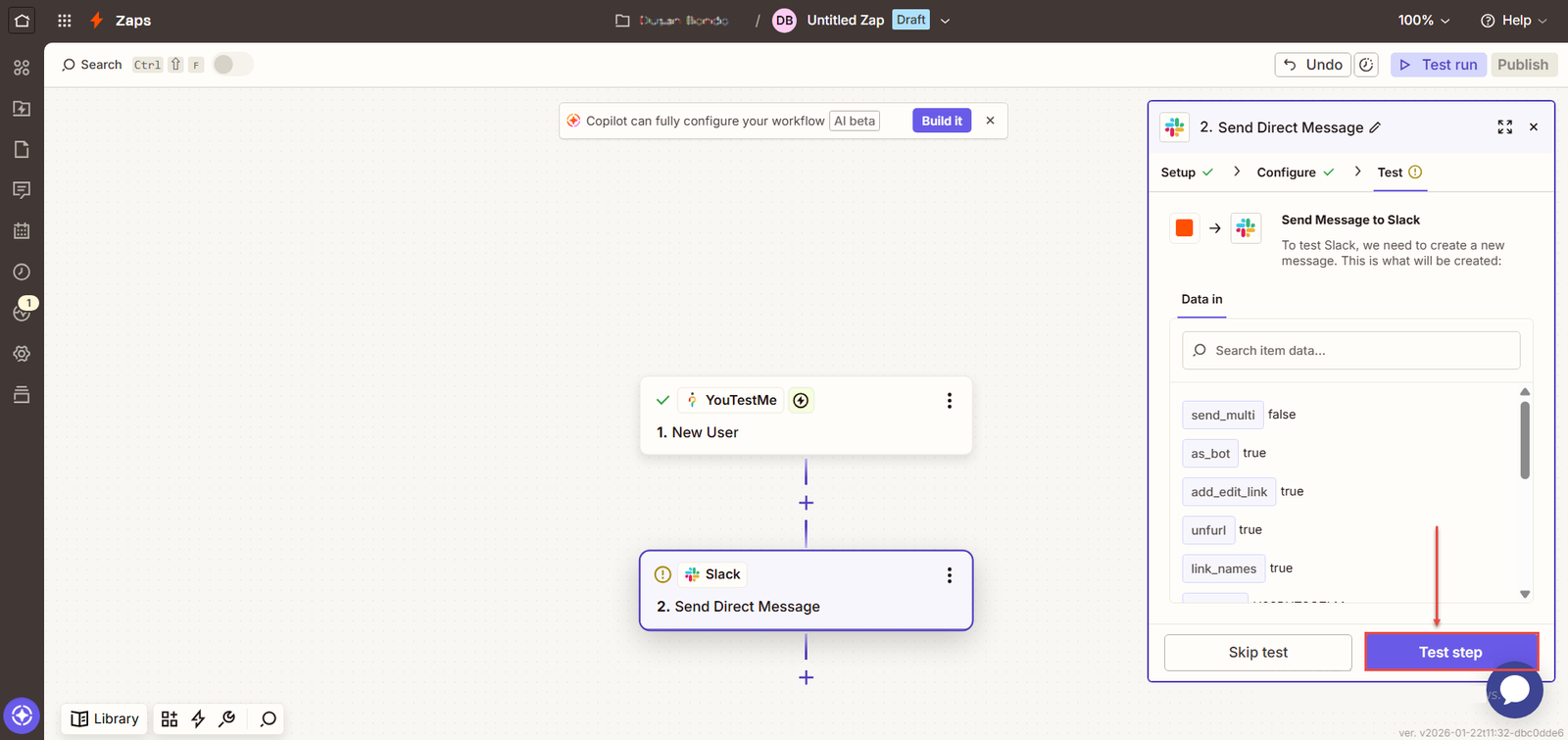Expand the Help menu
Image resolution: width=1568 pixels, height=740 pixels.
click(x=1514, y=21)
